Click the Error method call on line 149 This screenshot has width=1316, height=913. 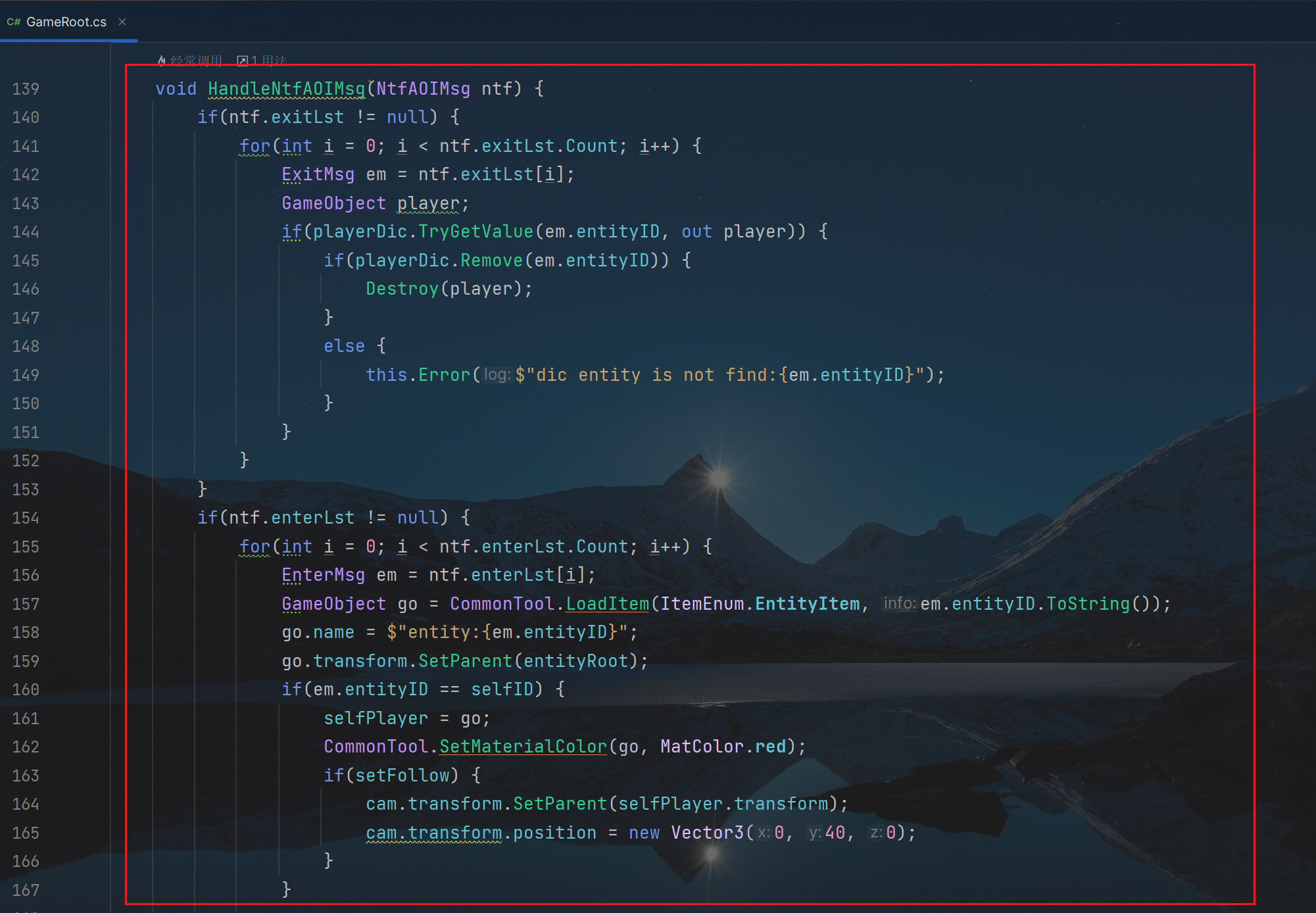(444, 375)
